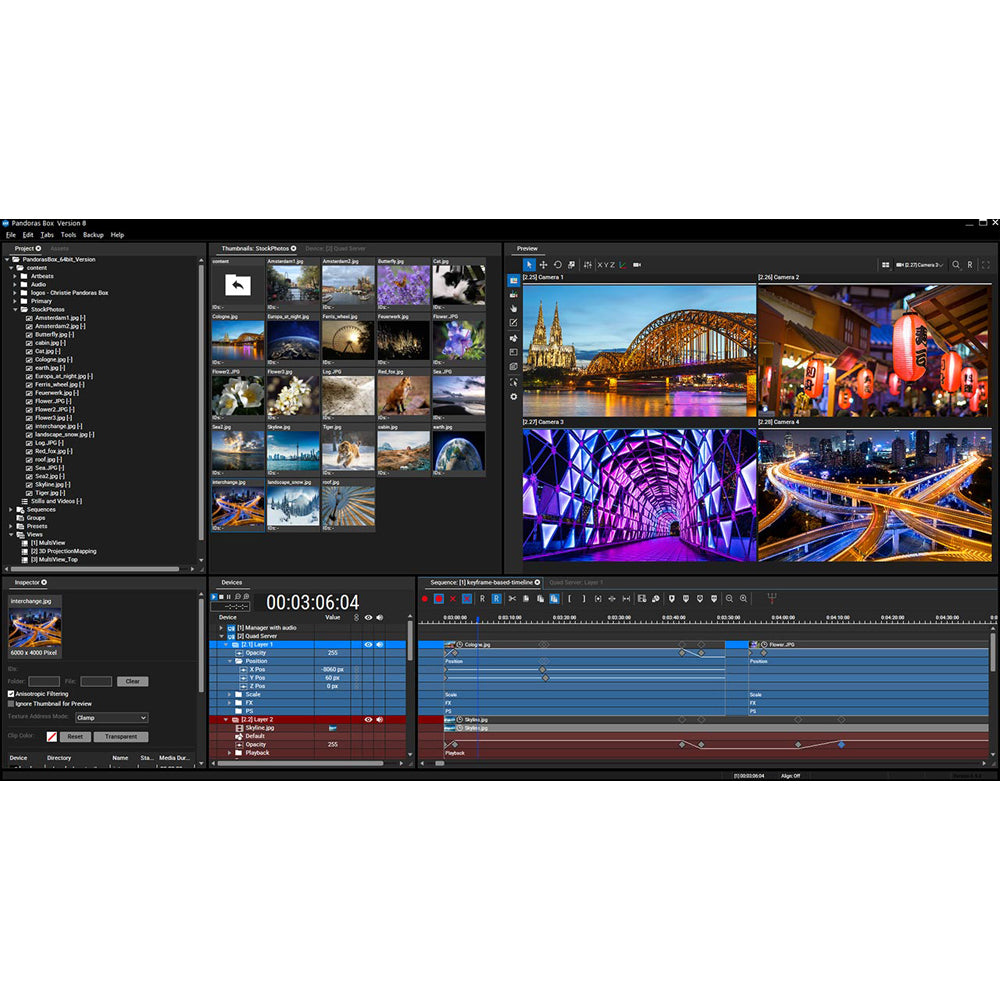Click the camera icon in the Preview toolbar

[638, 264]
